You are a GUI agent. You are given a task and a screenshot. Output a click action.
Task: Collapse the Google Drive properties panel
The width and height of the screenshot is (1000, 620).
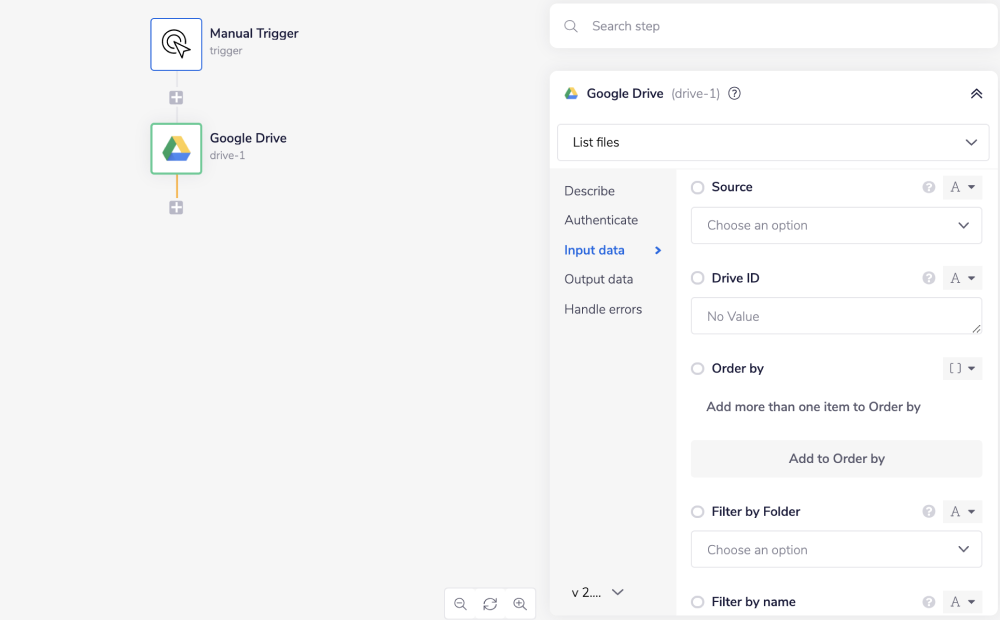click(976, 94)
